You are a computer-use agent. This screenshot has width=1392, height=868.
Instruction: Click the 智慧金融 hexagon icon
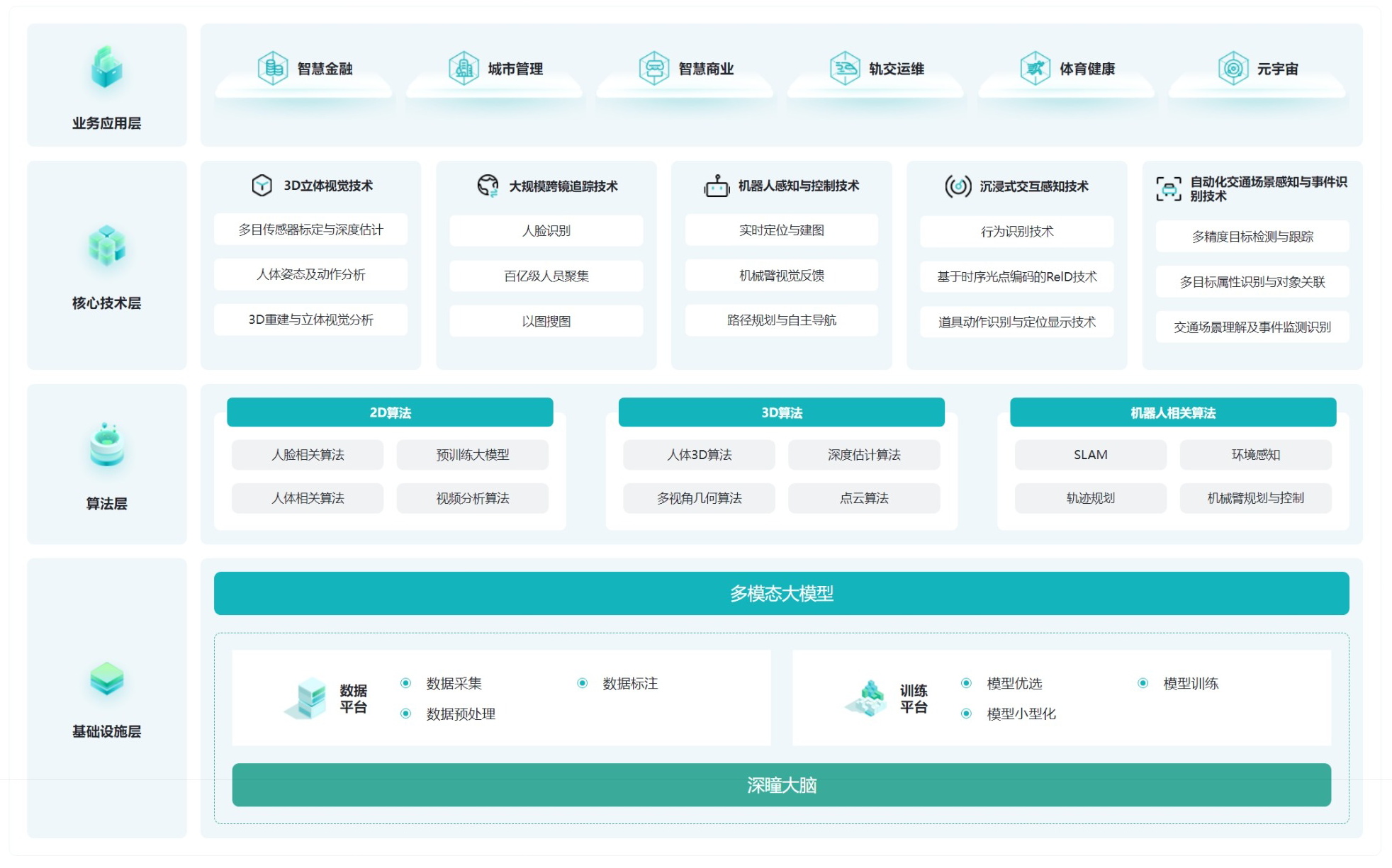pyautogui.click(x=272, y=69)
